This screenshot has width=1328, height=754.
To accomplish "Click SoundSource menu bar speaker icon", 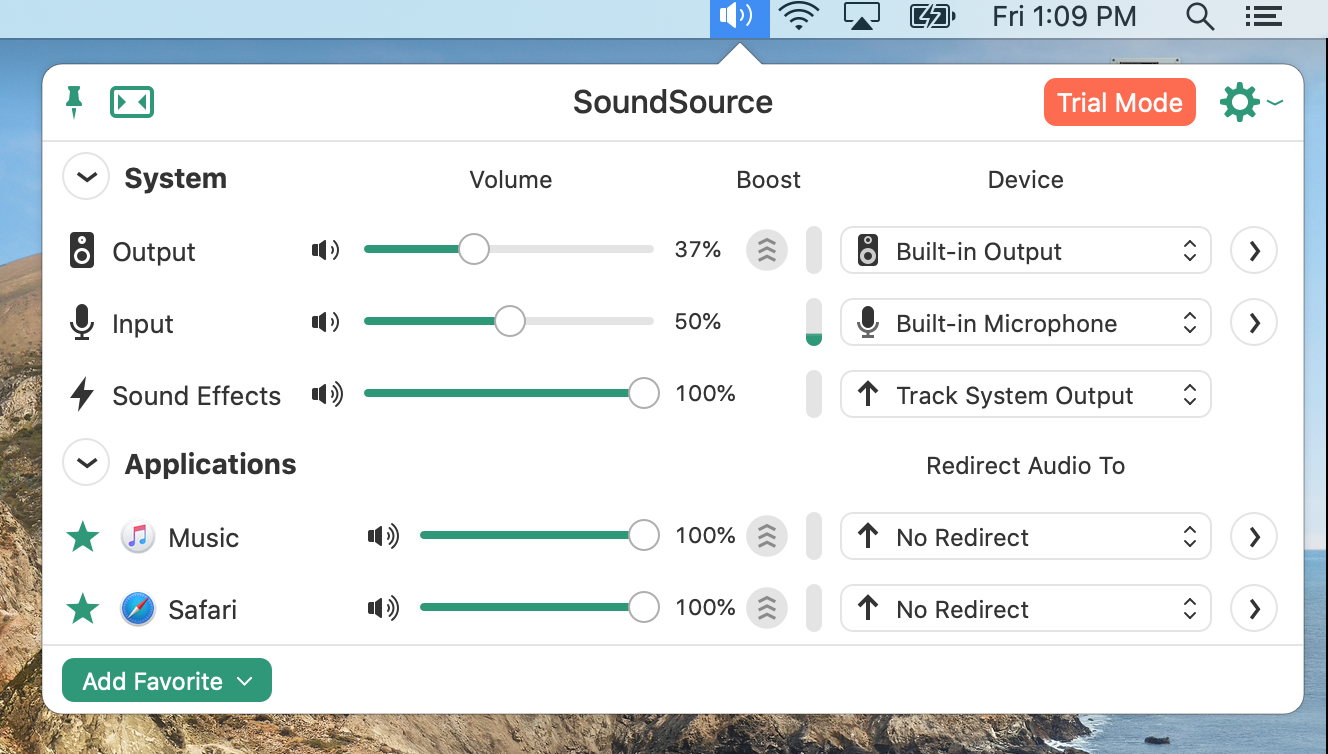I will coord(739,17).
